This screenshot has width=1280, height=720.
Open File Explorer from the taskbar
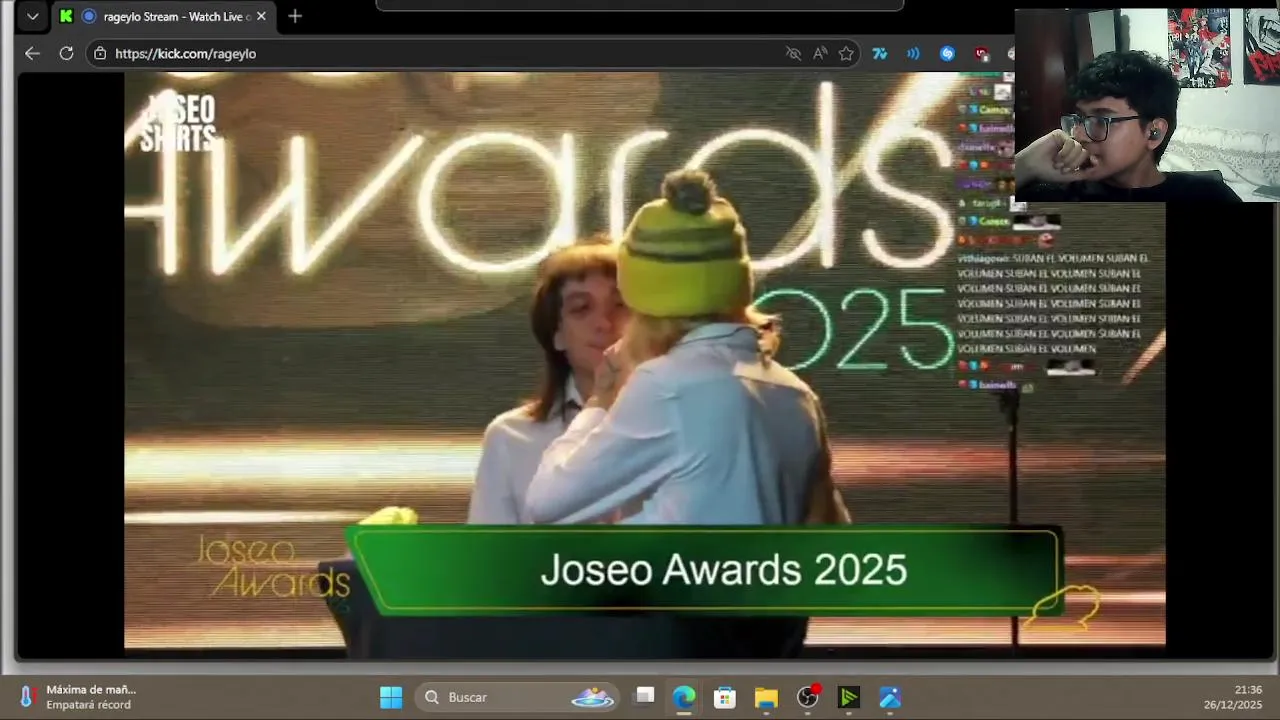pyautogui.click(x=766, y=697)
